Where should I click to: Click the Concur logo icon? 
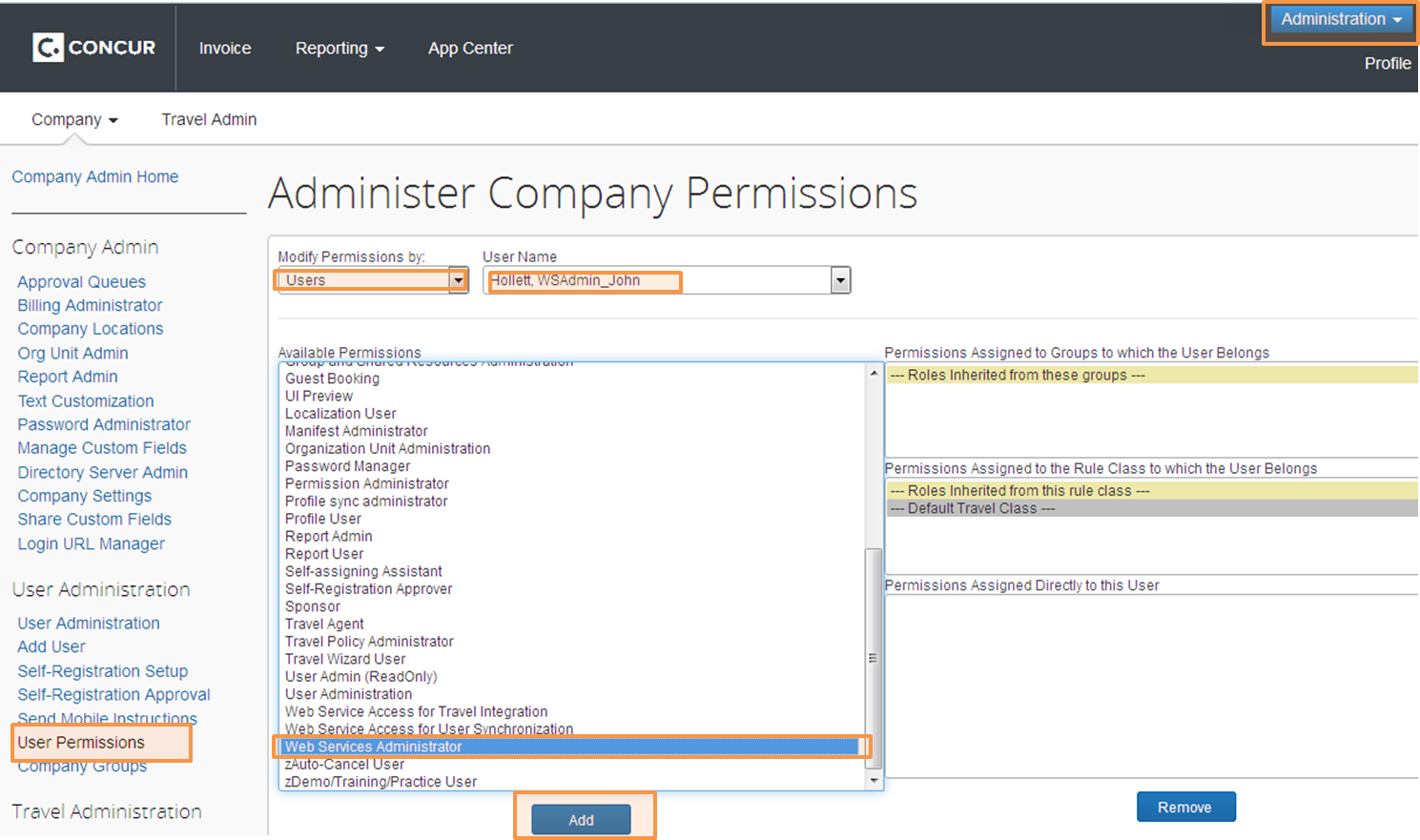48,48
